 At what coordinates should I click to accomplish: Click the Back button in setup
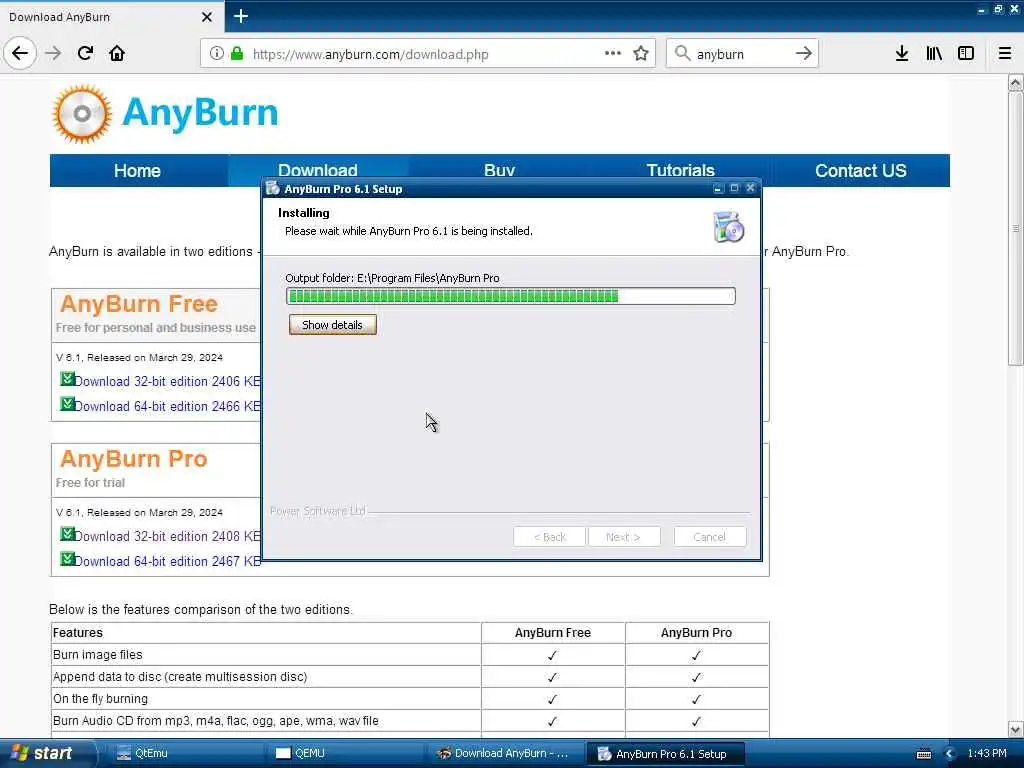point(549,537)
